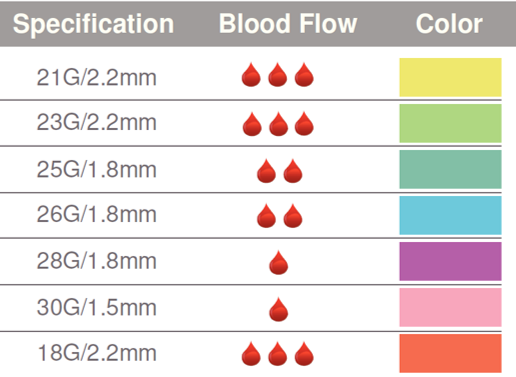Click the three blood drops in 18G row
The image size is (516, 377).
pyautogui.click(x=278, y=354)
